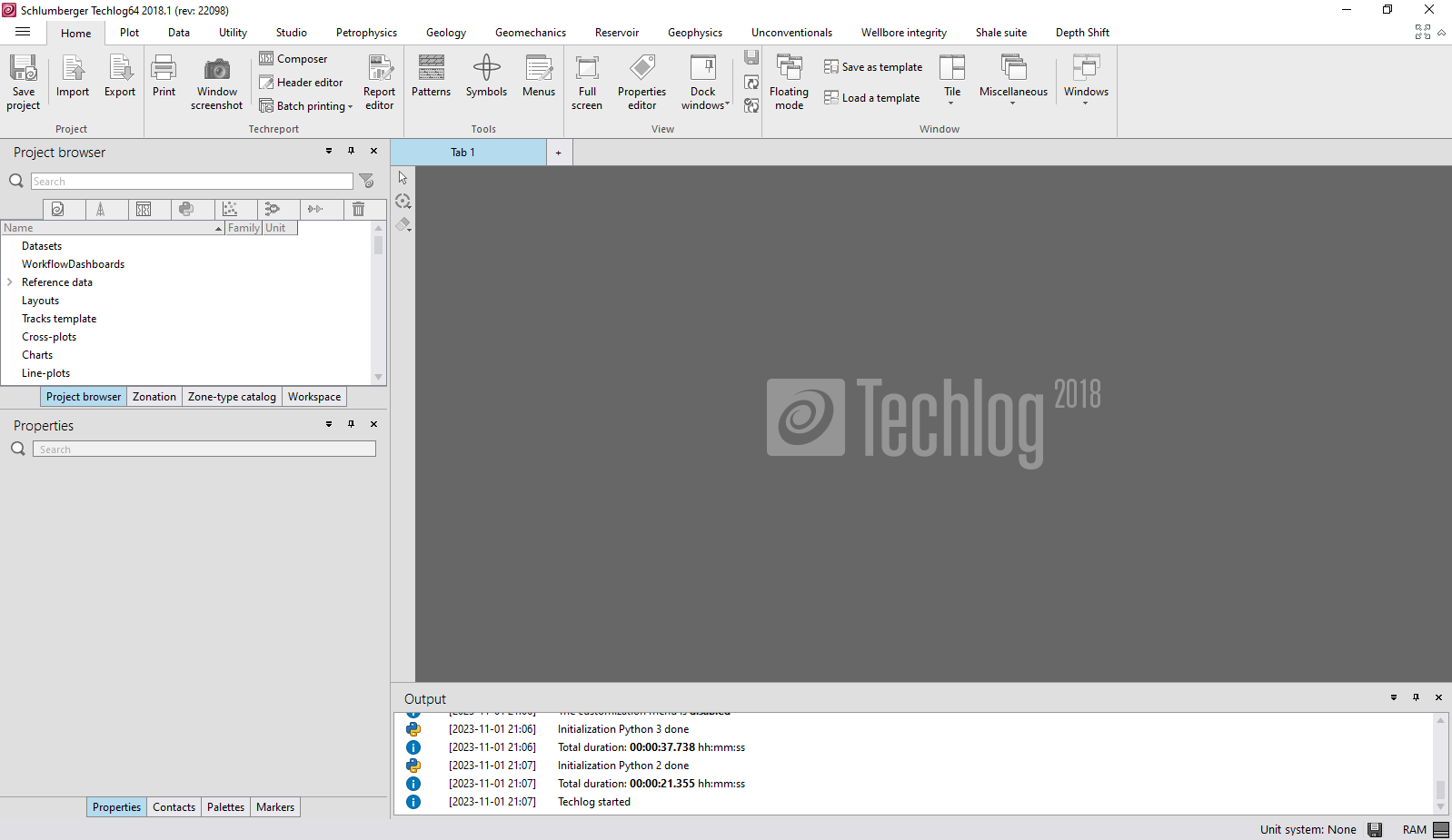Screen dimensions: 1452x840
Task: Open the Petrophysics ribbon tab
Action: 366,33
